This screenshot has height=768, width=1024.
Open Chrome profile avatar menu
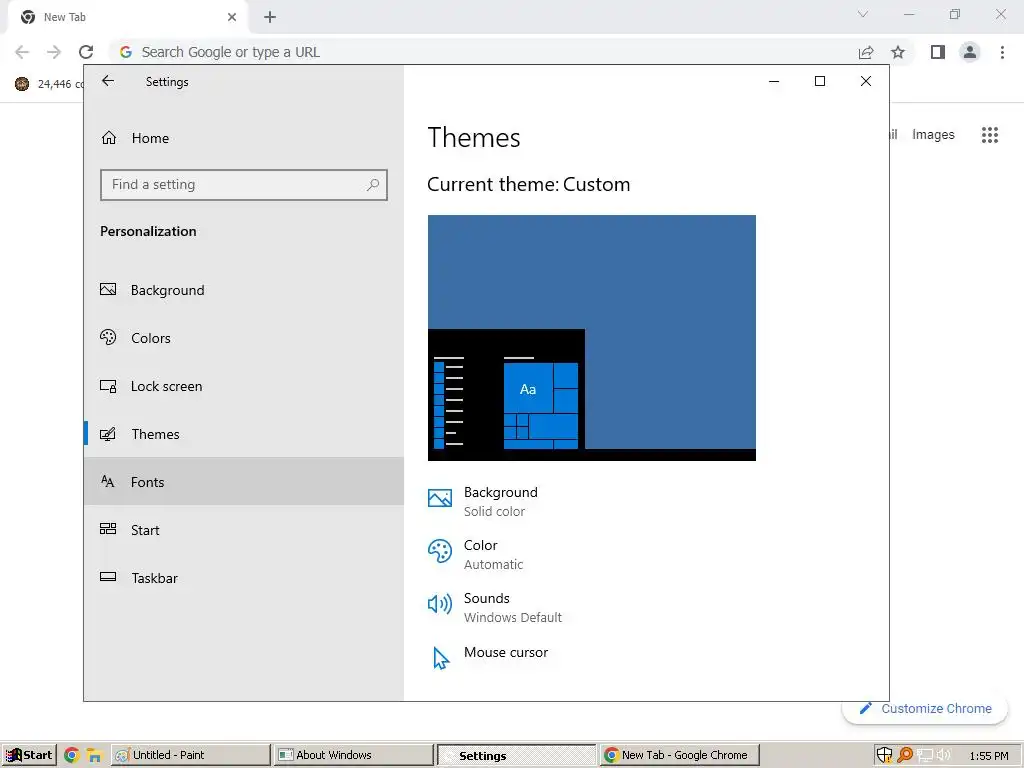[970, 52]
